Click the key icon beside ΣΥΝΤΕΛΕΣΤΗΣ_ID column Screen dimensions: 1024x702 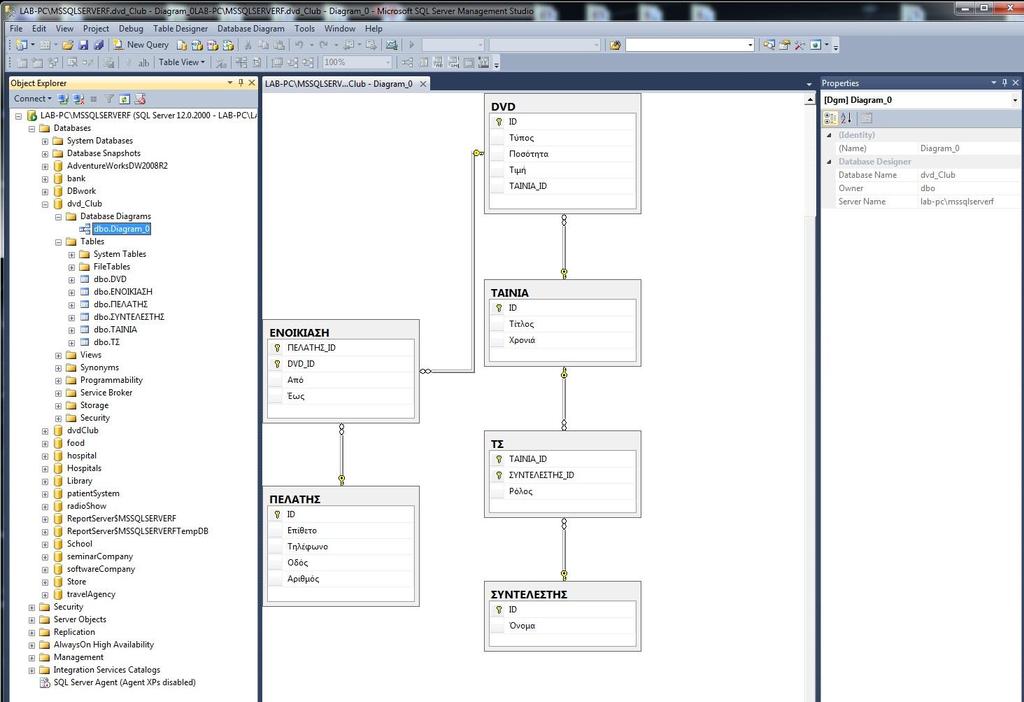pos(499,475)
